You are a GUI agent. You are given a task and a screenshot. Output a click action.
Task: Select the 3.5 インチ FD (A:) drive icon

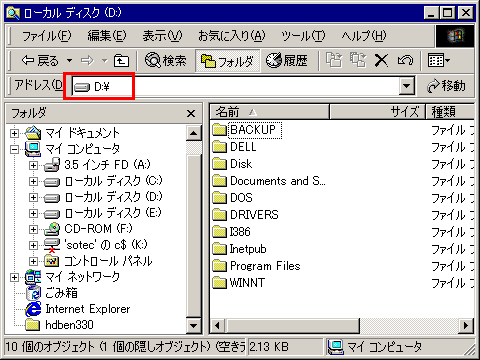52,165
